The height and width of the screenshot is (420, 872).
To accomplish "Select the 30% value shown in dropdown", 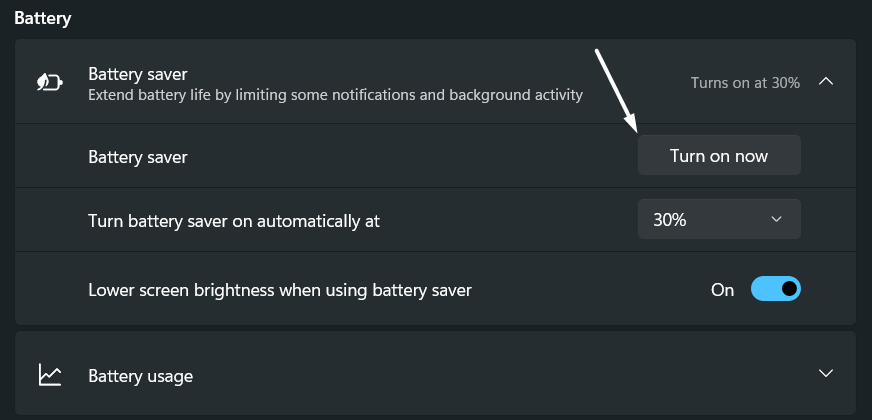I will [x=670, y=220].
